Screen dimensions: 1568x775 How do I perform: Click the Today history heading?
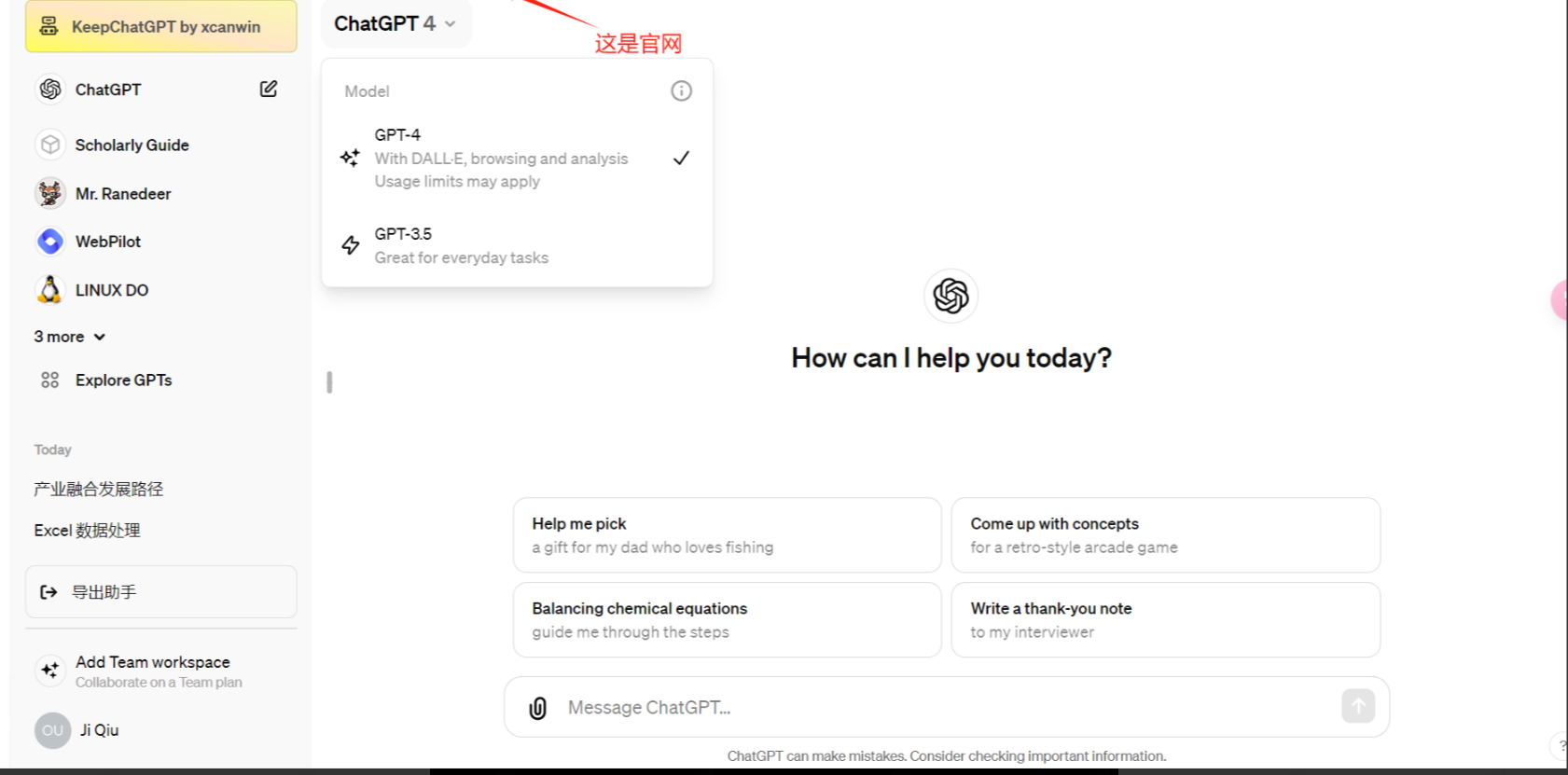(x=53, y=450)
